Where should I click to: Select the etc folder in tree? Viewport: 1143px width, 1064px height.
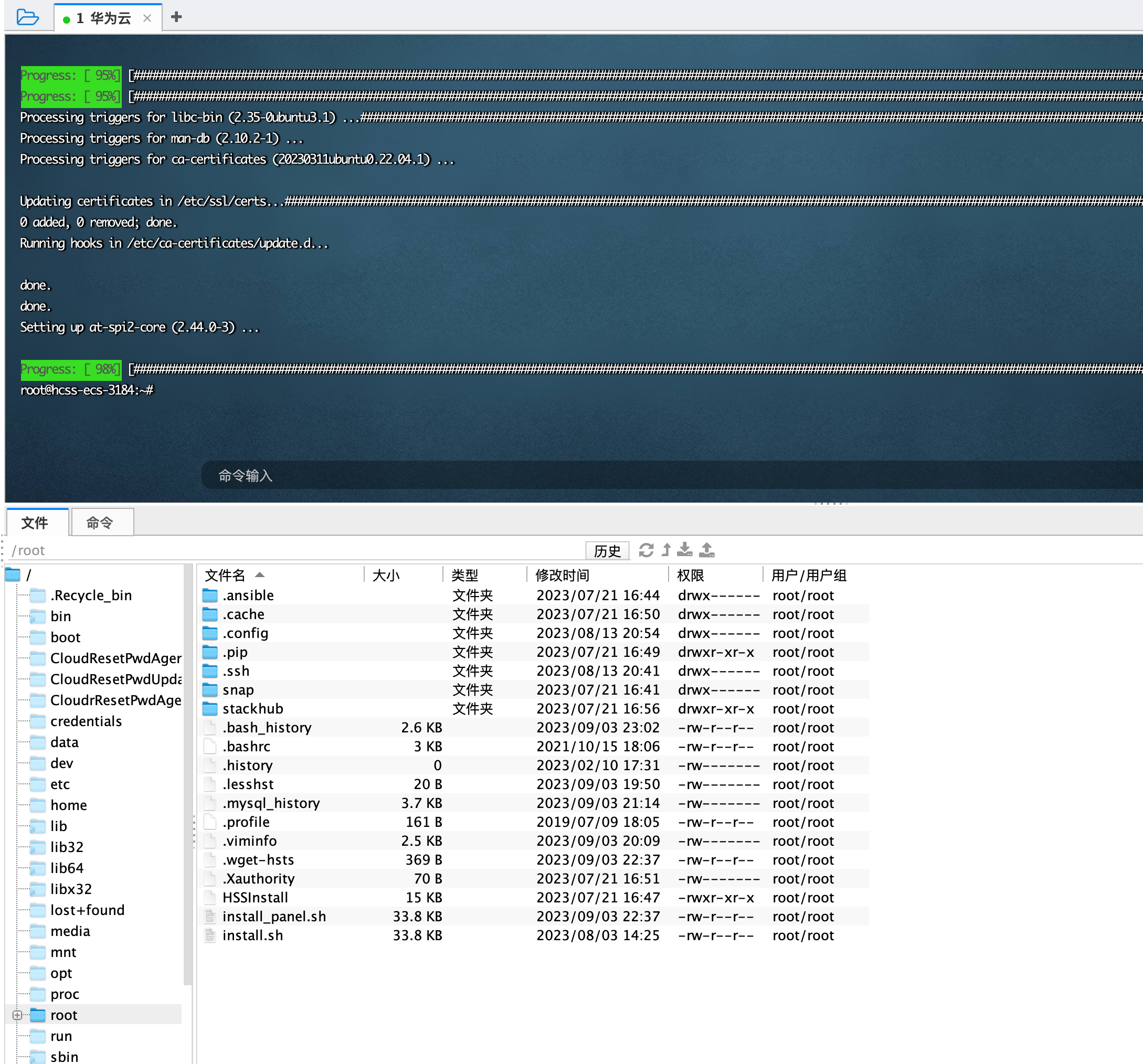(x=60, y=784)
